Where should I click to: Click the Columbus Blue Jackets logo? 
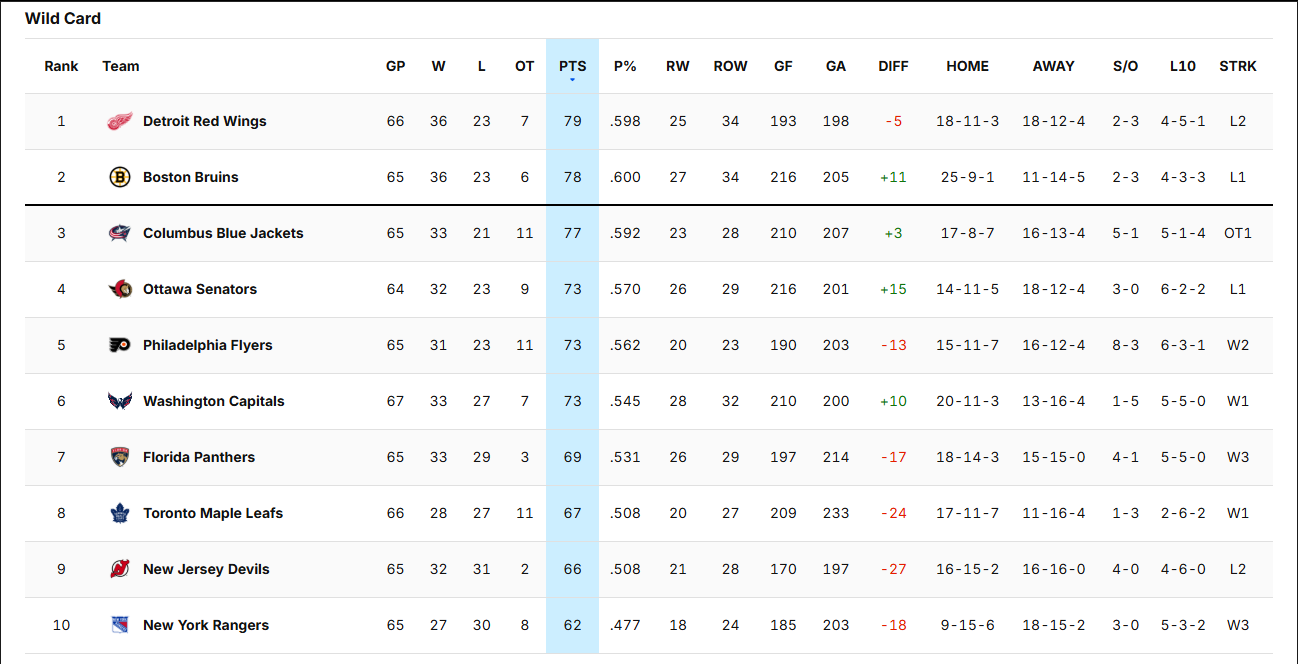120,233
